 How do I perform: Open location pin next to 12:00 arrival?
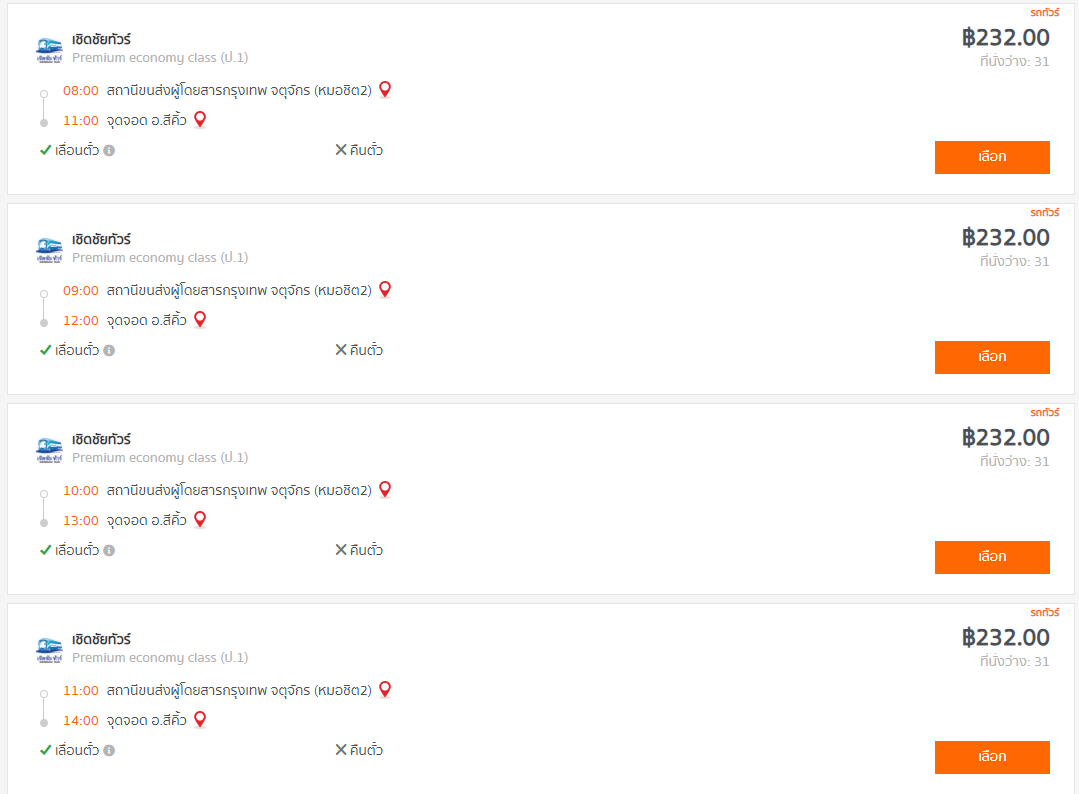(200, 320)
